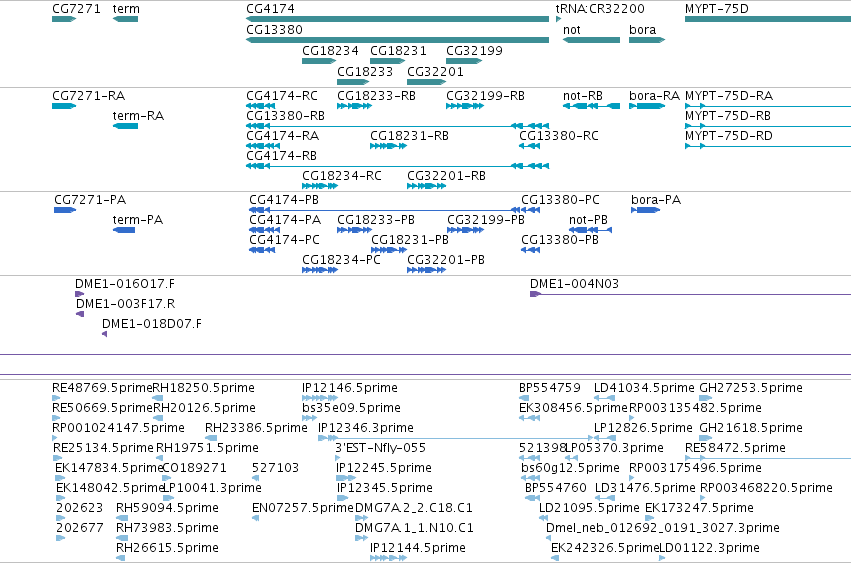Select transcript CG4174-RA
Screen dimensions: 851x563
pos(263,146)
